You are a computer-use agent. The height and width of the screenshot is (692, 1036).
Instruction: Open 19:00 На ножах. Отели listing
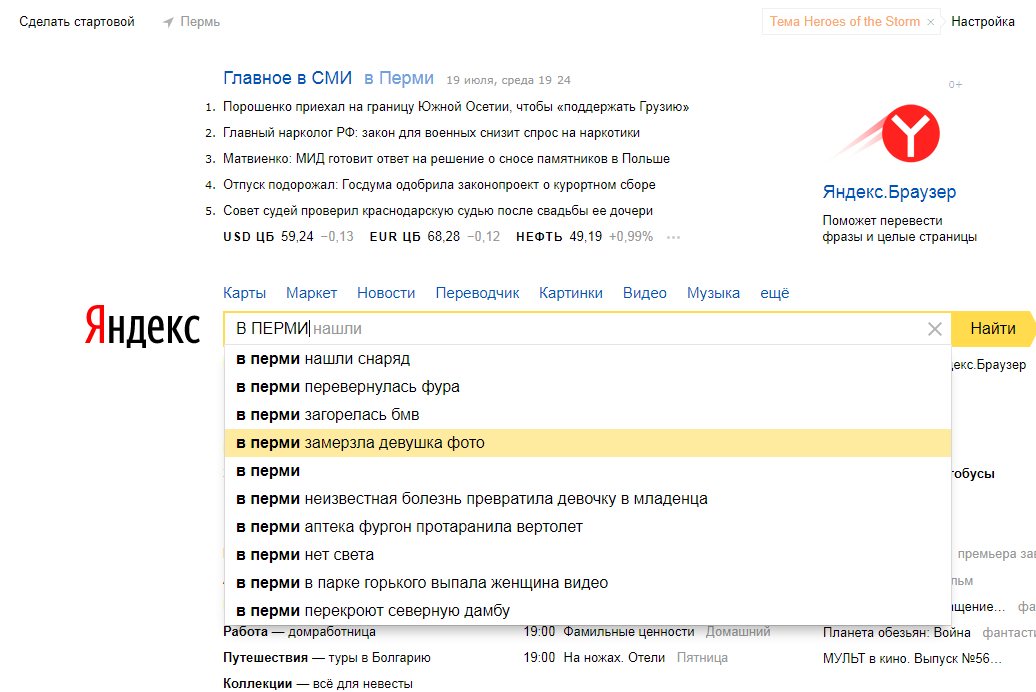594,658
